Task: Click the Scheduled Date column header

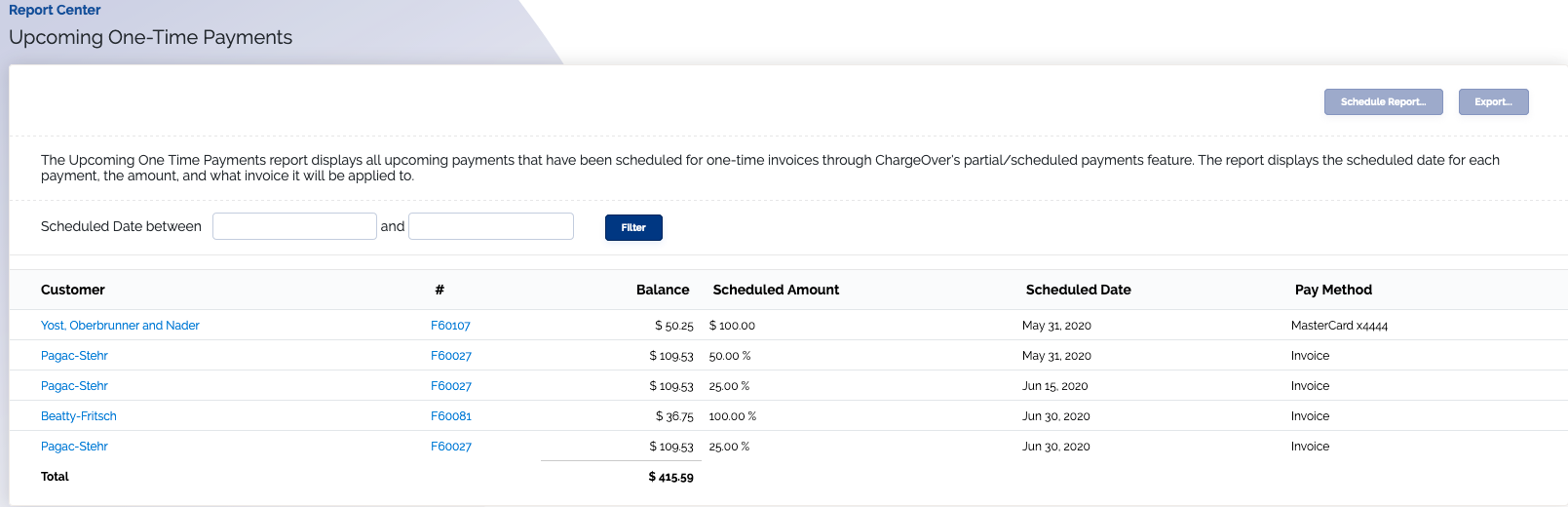Action: coord(1079,290)
